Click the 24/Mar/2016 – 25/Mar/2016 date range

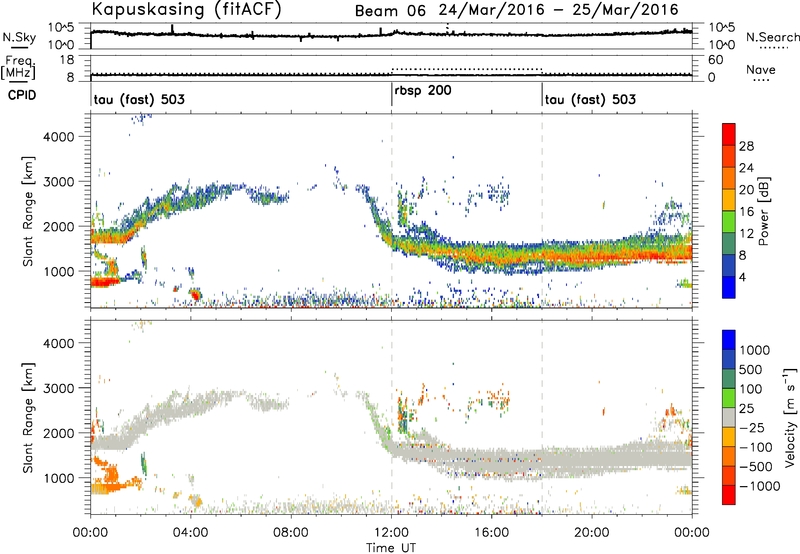559,10
